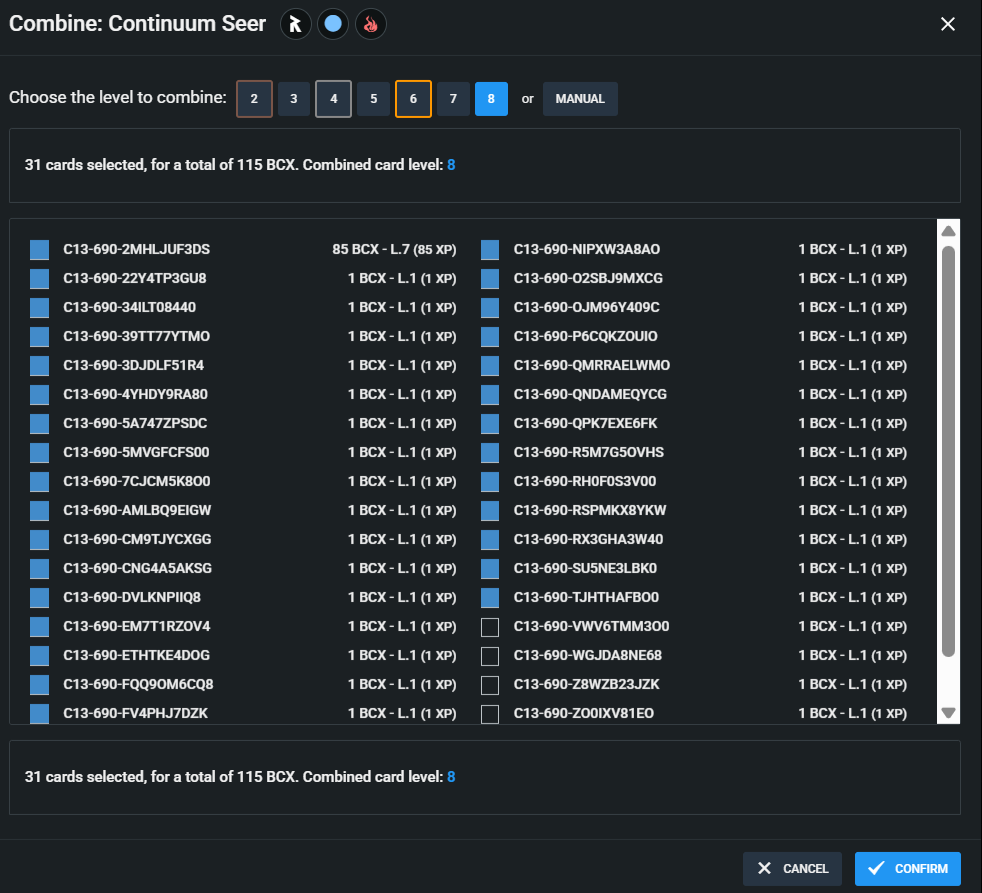This screenshot has width=982, height=893.
Task: Select combine level 4
Action: 333,99
